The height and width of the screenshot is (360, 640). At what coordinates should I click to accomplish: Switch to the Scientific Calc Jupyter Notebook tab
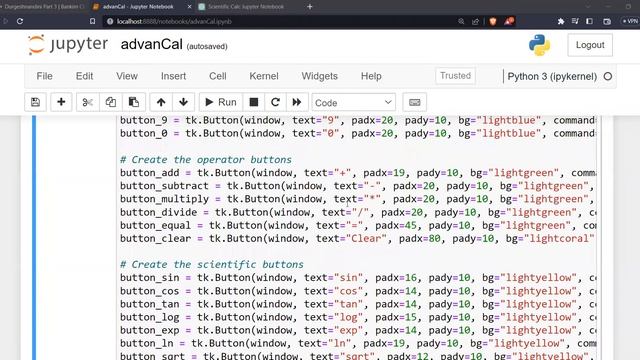click(246, 7)
